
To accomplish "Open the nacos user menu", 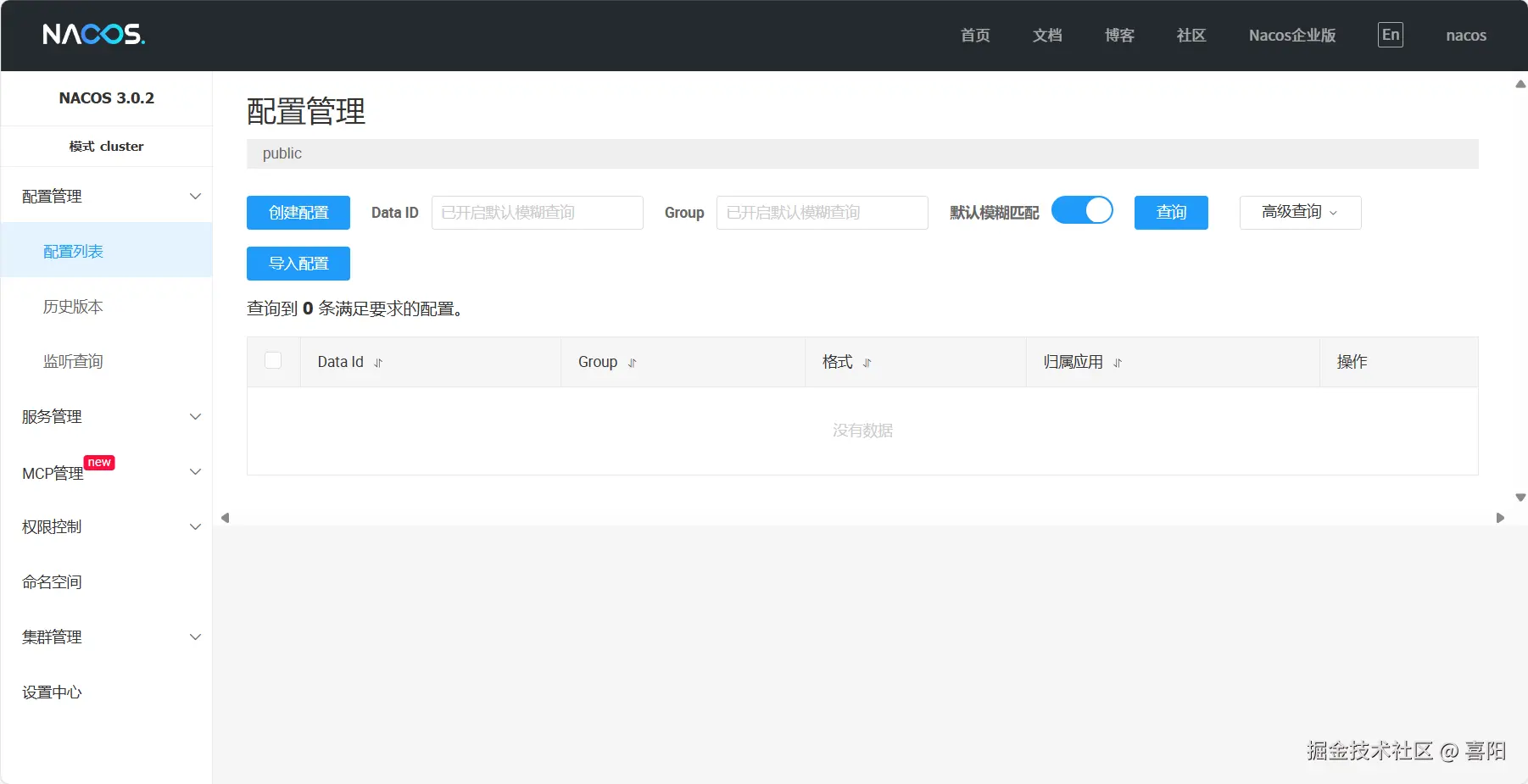I will 1466,35.
